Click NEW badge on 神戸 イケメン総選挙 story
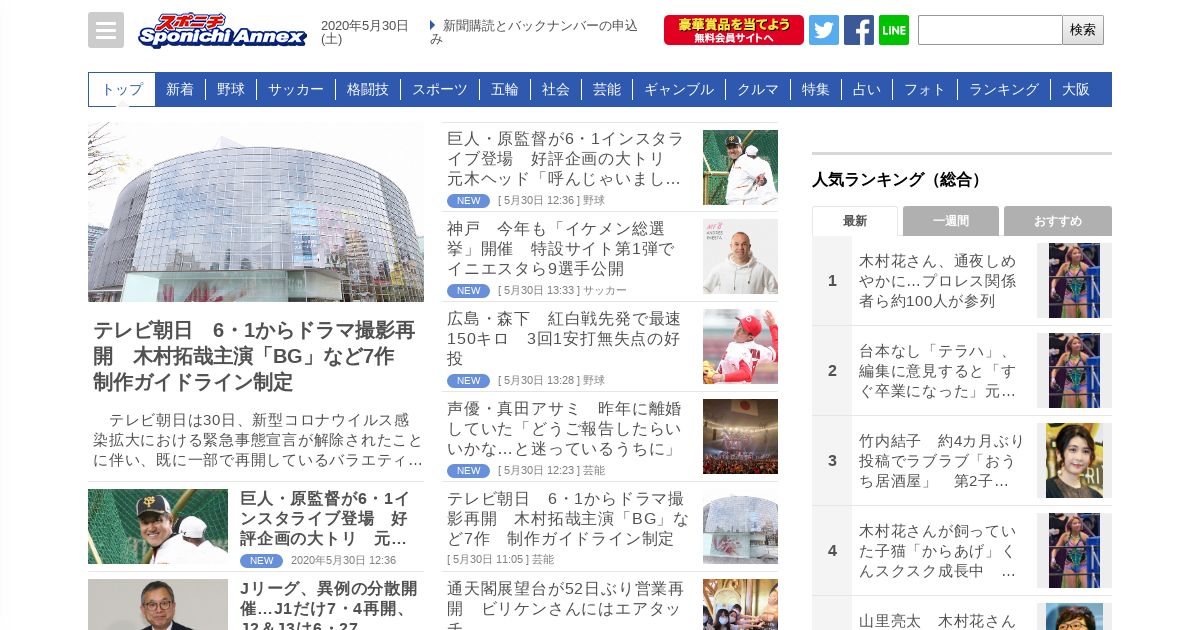This screenshot has height=630, width=1200. pyautogui.click(x=468, y=291)
